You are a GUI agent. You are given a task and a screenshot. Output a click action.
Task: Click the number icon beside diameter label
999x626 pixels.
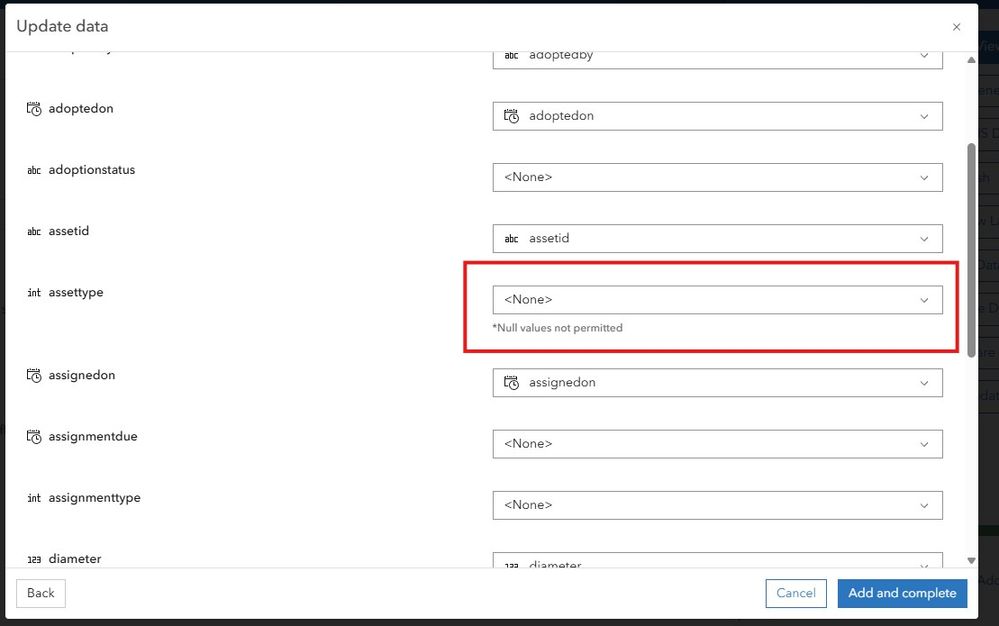pos(34,559)
